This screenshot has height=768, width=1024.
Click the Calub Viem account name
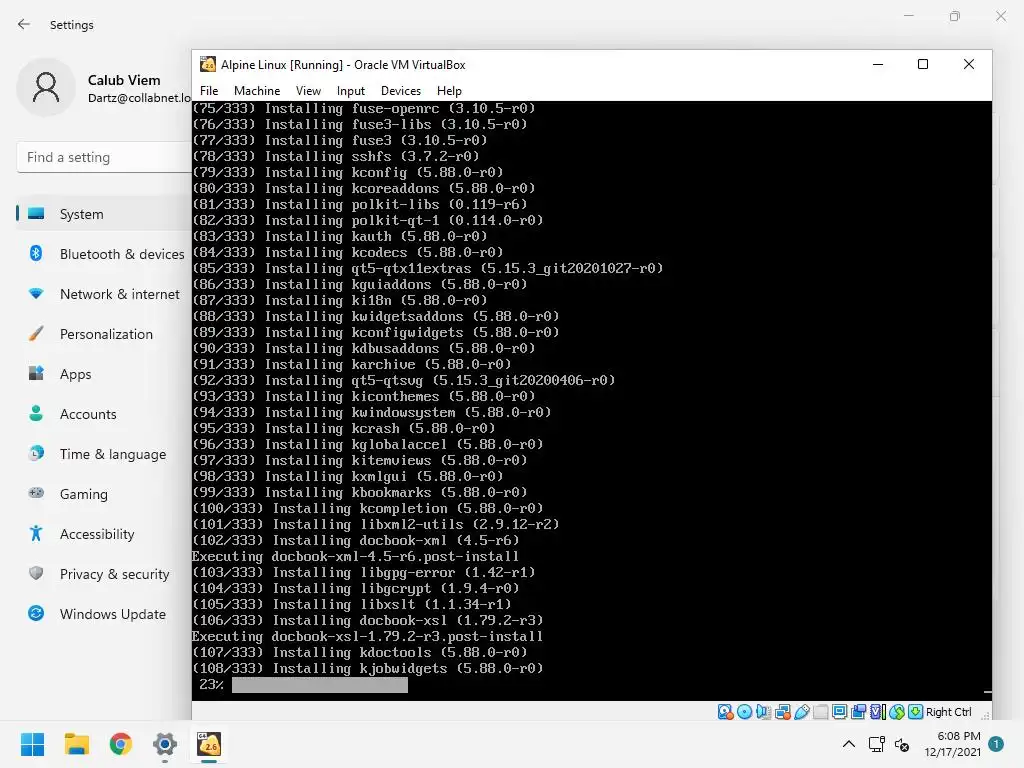[x=124, y=80]
